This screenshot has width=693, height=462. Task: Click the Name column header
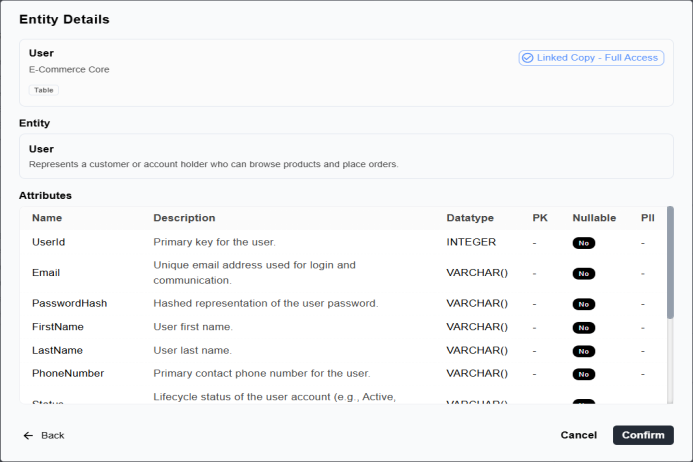point(47,218)
